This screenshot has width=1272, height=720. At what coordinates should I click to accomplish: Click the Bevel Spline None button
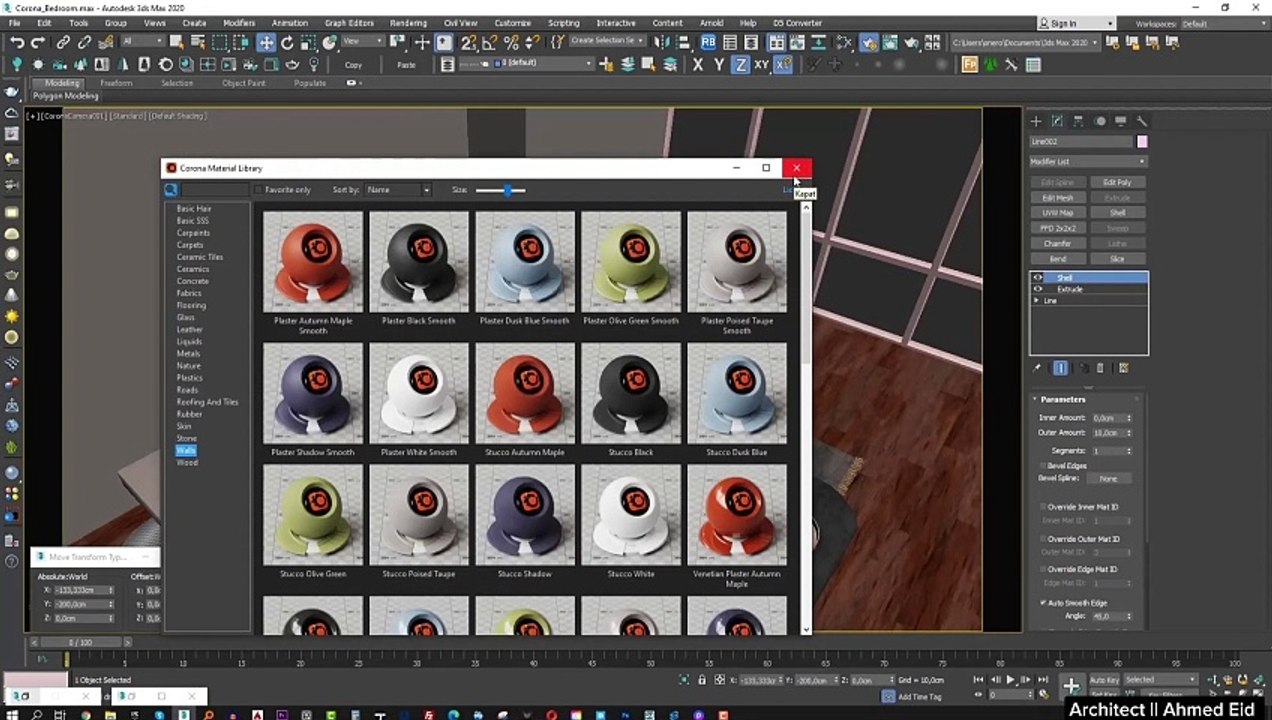1109,478
